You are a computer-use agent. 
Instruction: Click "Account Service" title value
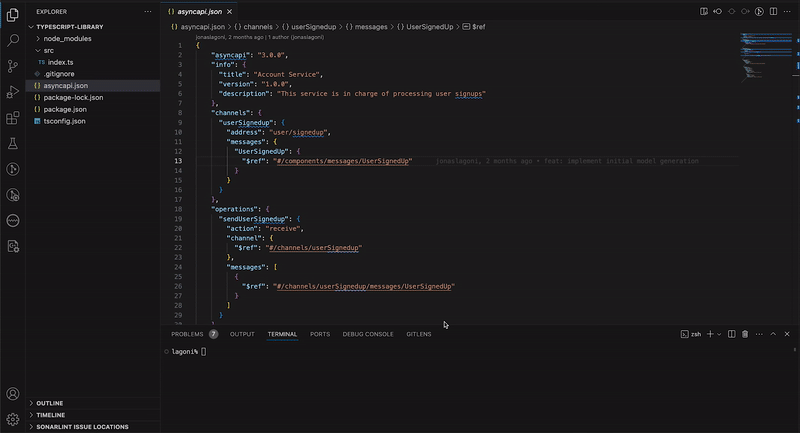(x=288, y=74)
